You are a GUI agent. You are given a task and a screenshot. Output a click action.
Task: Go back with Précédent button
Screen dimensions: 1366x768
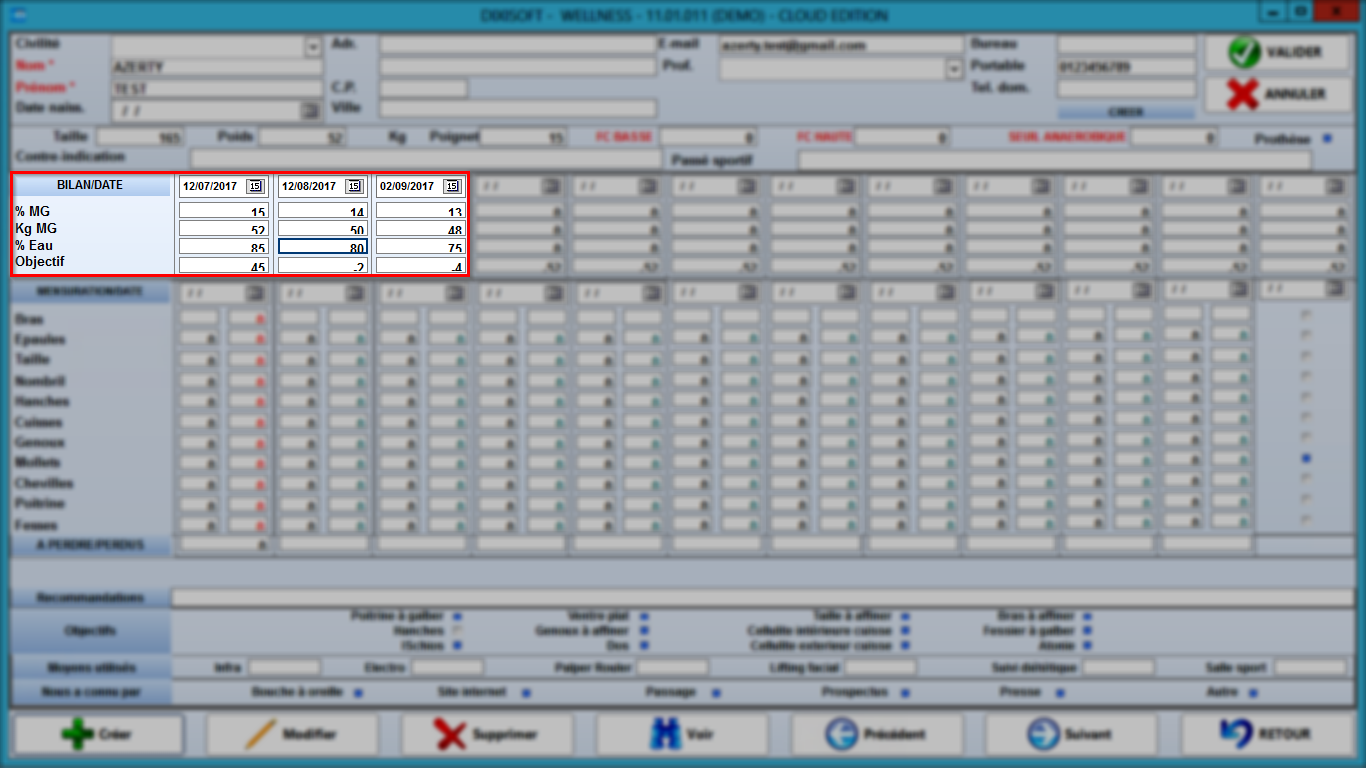click(877, 734)
